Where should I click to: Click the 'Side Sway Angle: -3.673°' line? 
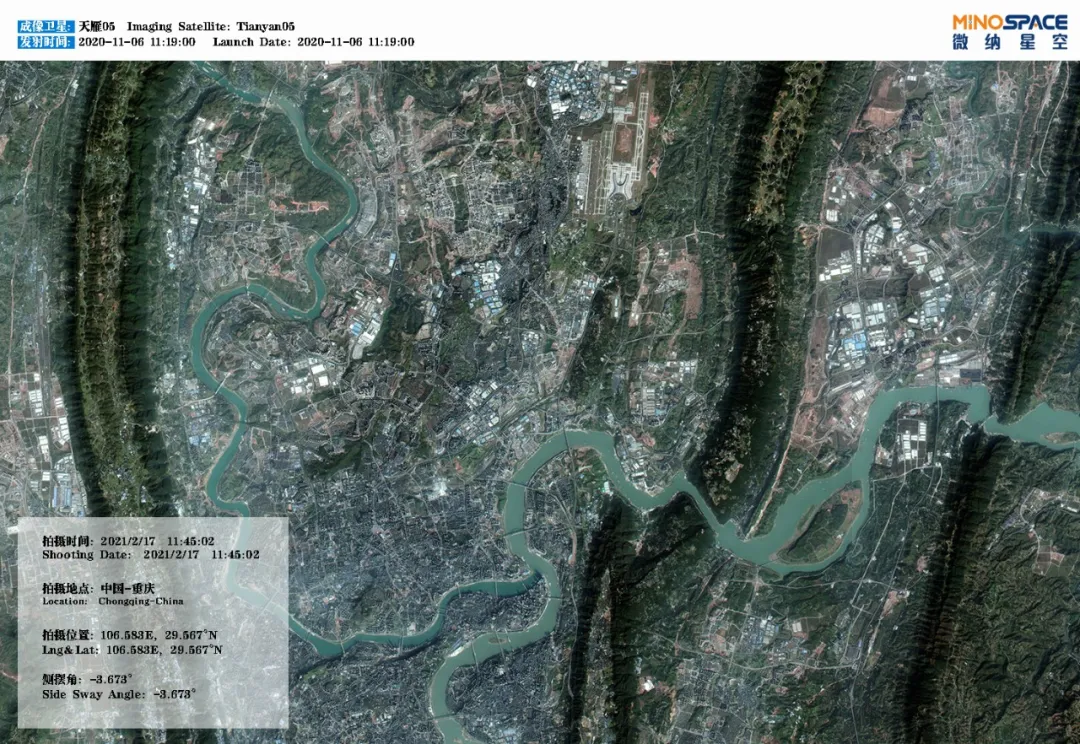pyautogui.click(x=118, y=694)
